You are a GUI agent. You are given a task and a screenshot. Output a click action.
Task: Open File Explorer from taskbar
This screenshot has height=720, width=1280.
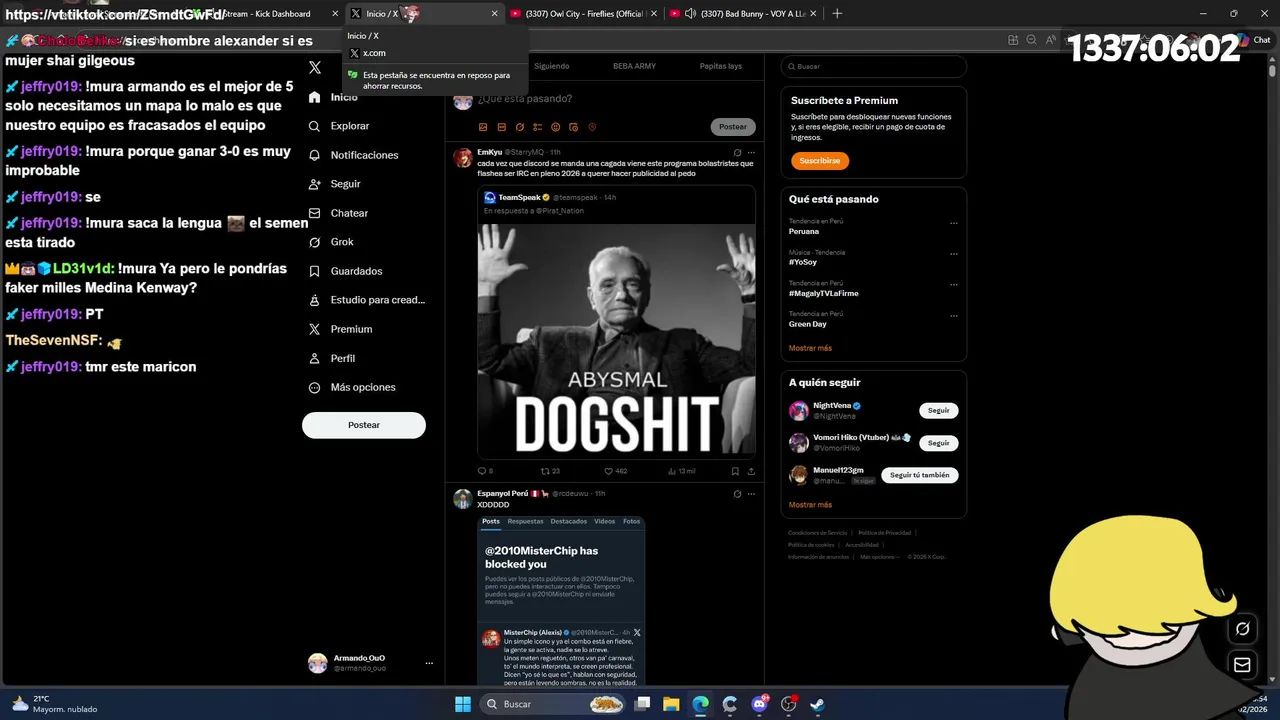[671, 704]
